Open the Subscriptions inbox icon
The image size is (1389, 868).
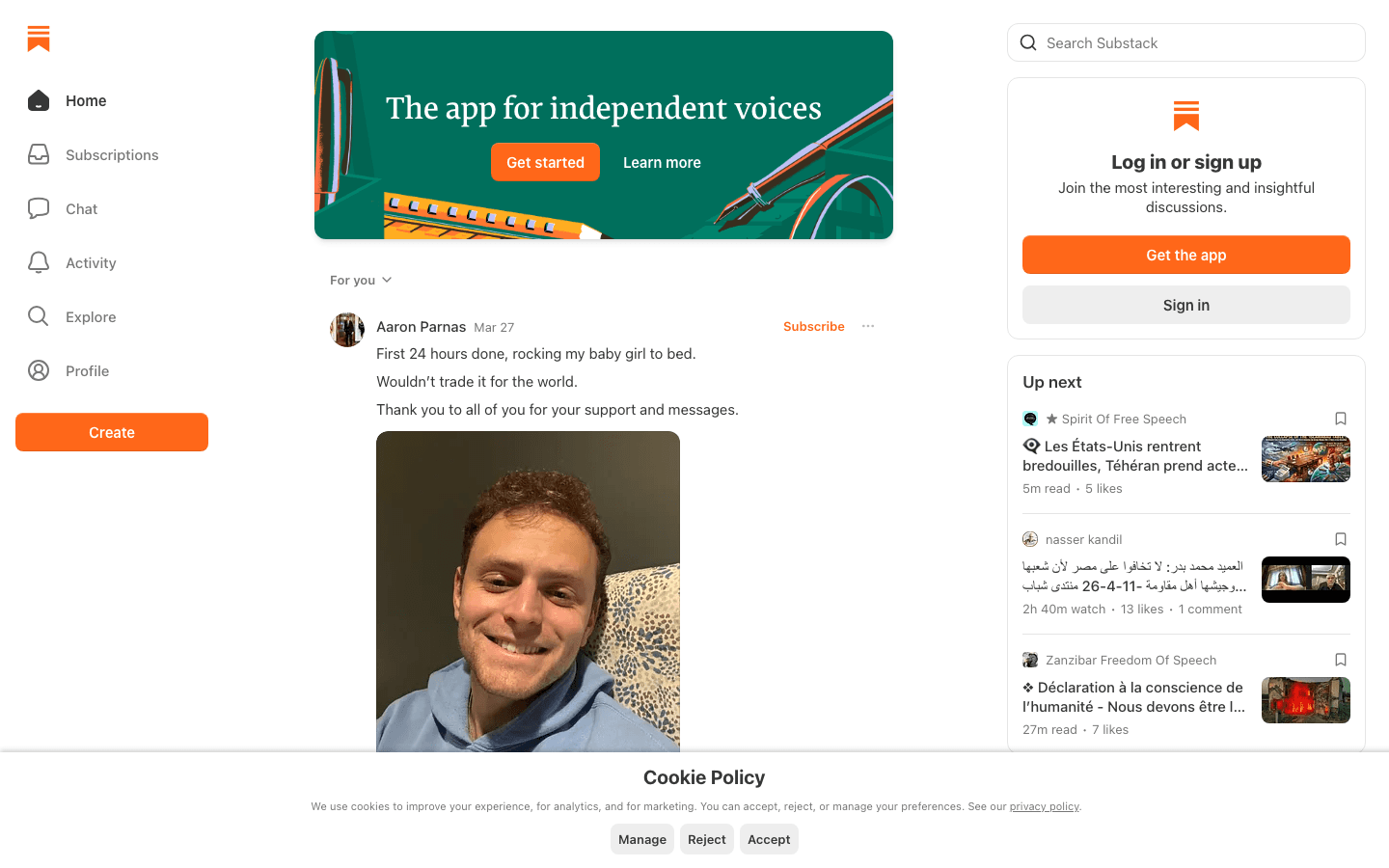39,154
